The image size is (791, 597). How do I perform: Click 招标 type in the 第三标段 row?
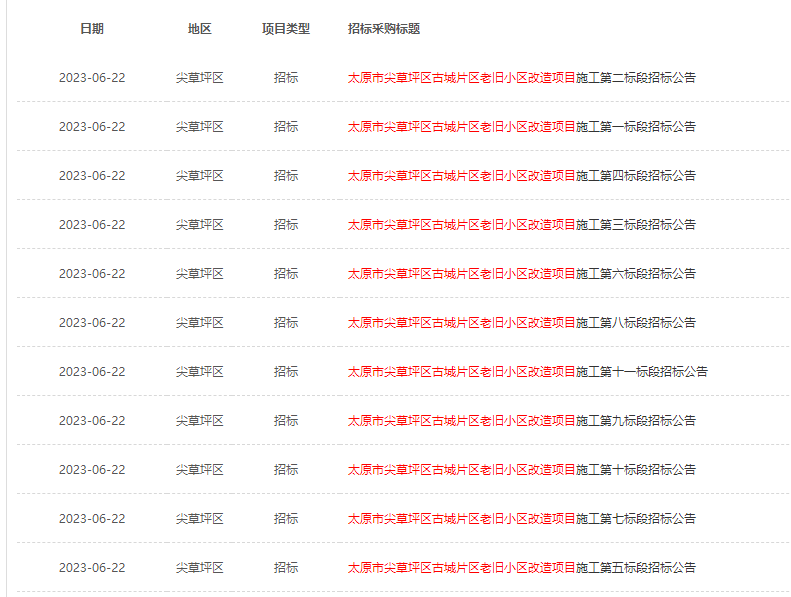tap(286, 225)
